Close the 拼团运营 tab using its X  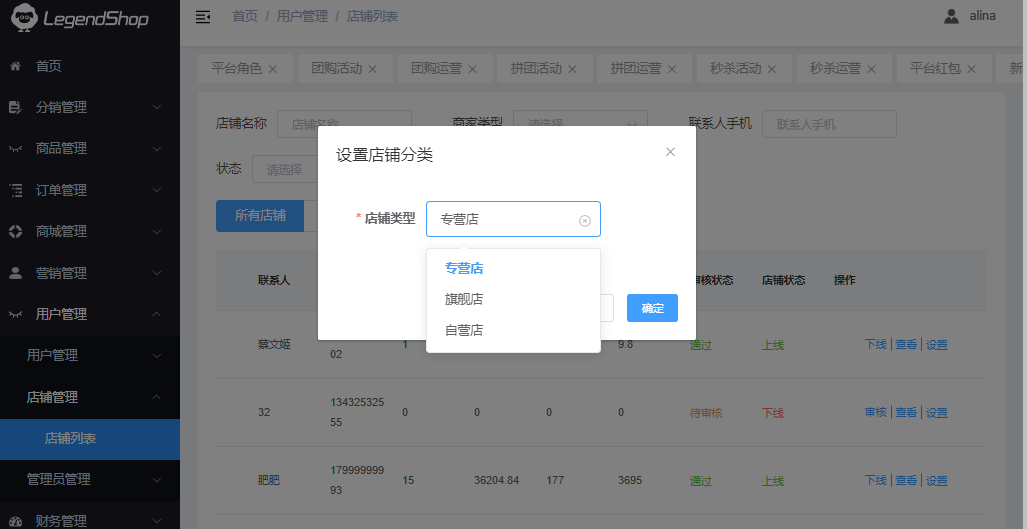tap(672, 69)
